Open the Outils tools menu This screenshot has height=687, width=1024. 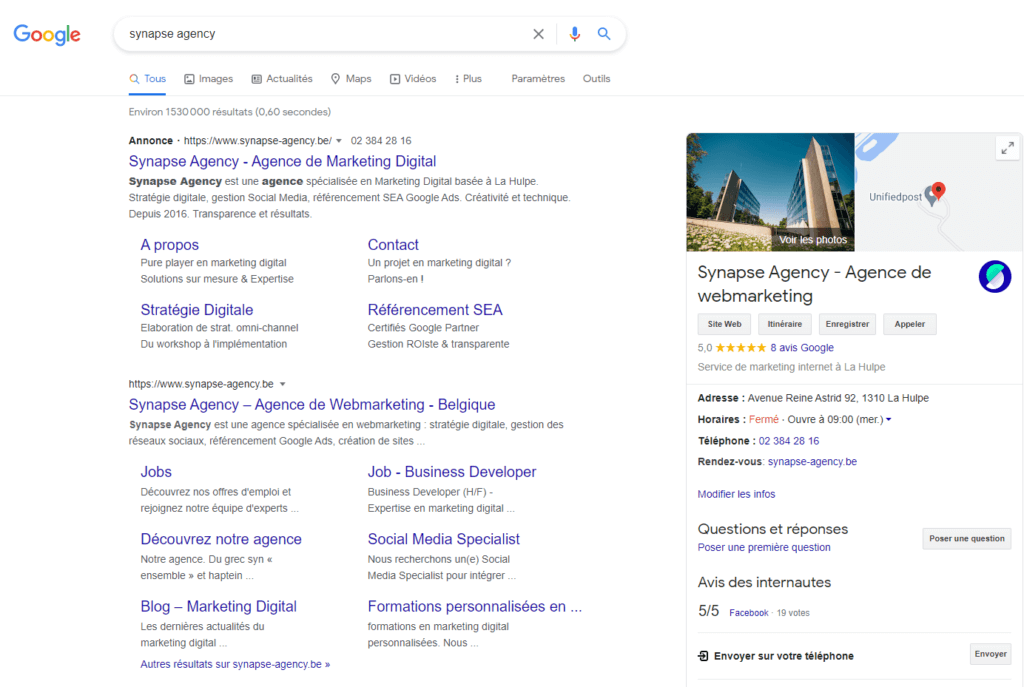(x=596, y=78)
